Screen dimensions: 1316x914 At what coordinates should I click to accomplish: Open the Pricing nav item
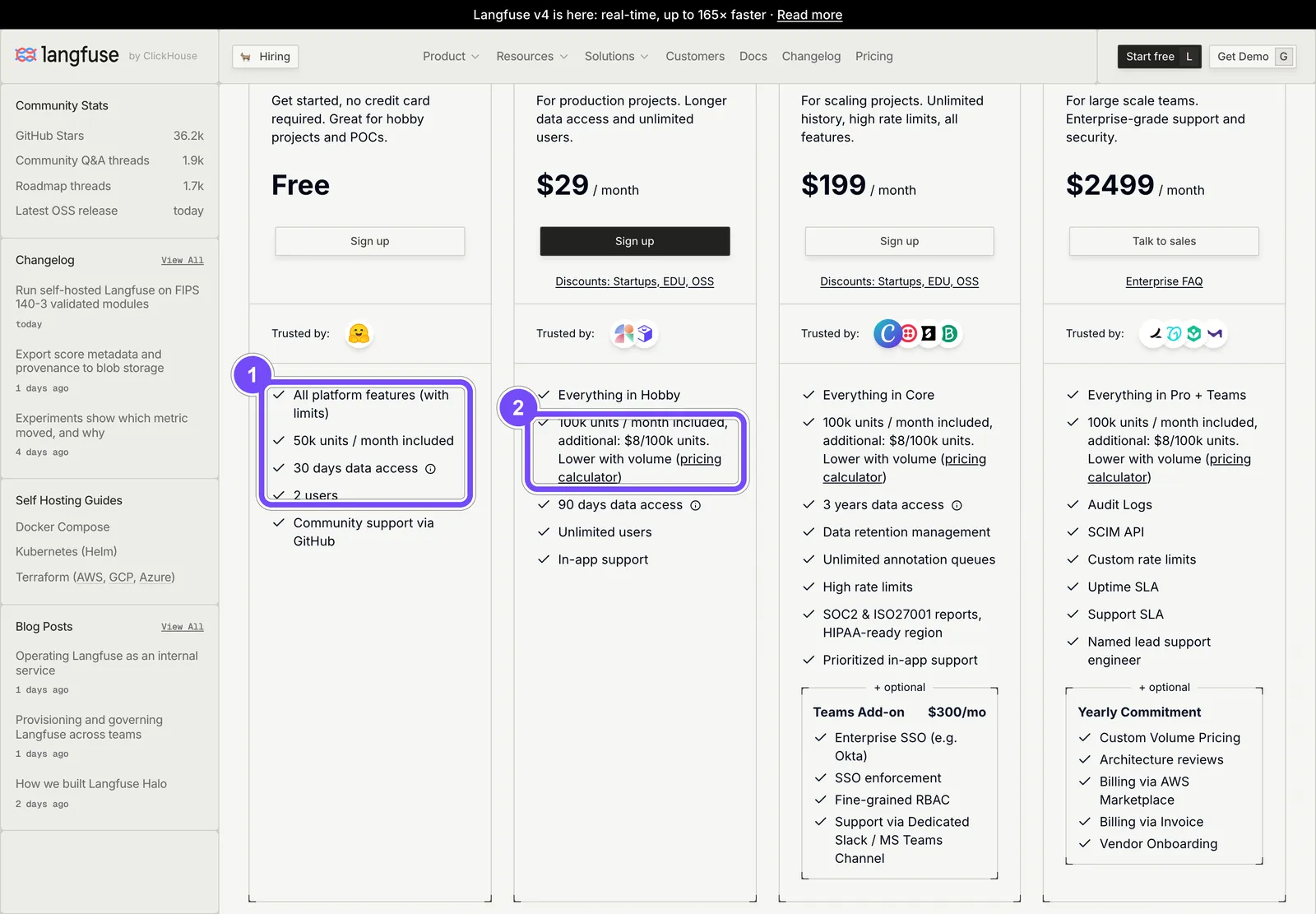click(x=873, y=56)
